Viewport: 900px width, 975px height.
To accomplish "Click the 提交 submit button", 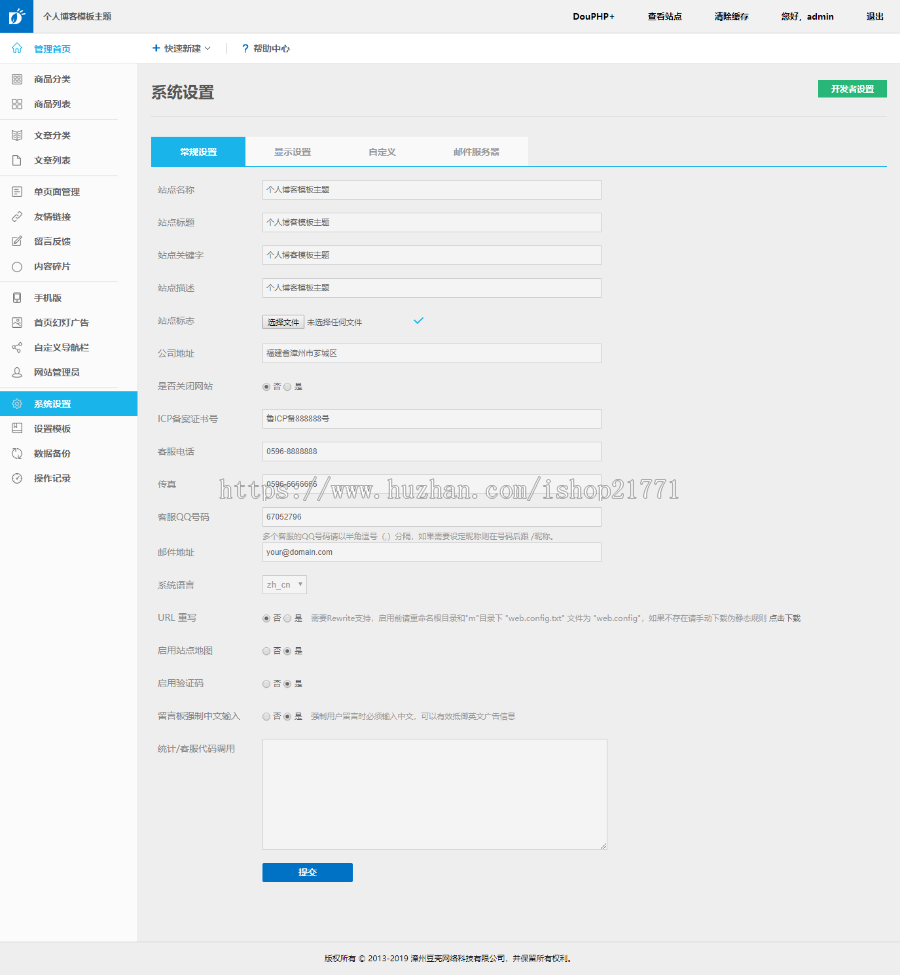I will coord(307,872).
